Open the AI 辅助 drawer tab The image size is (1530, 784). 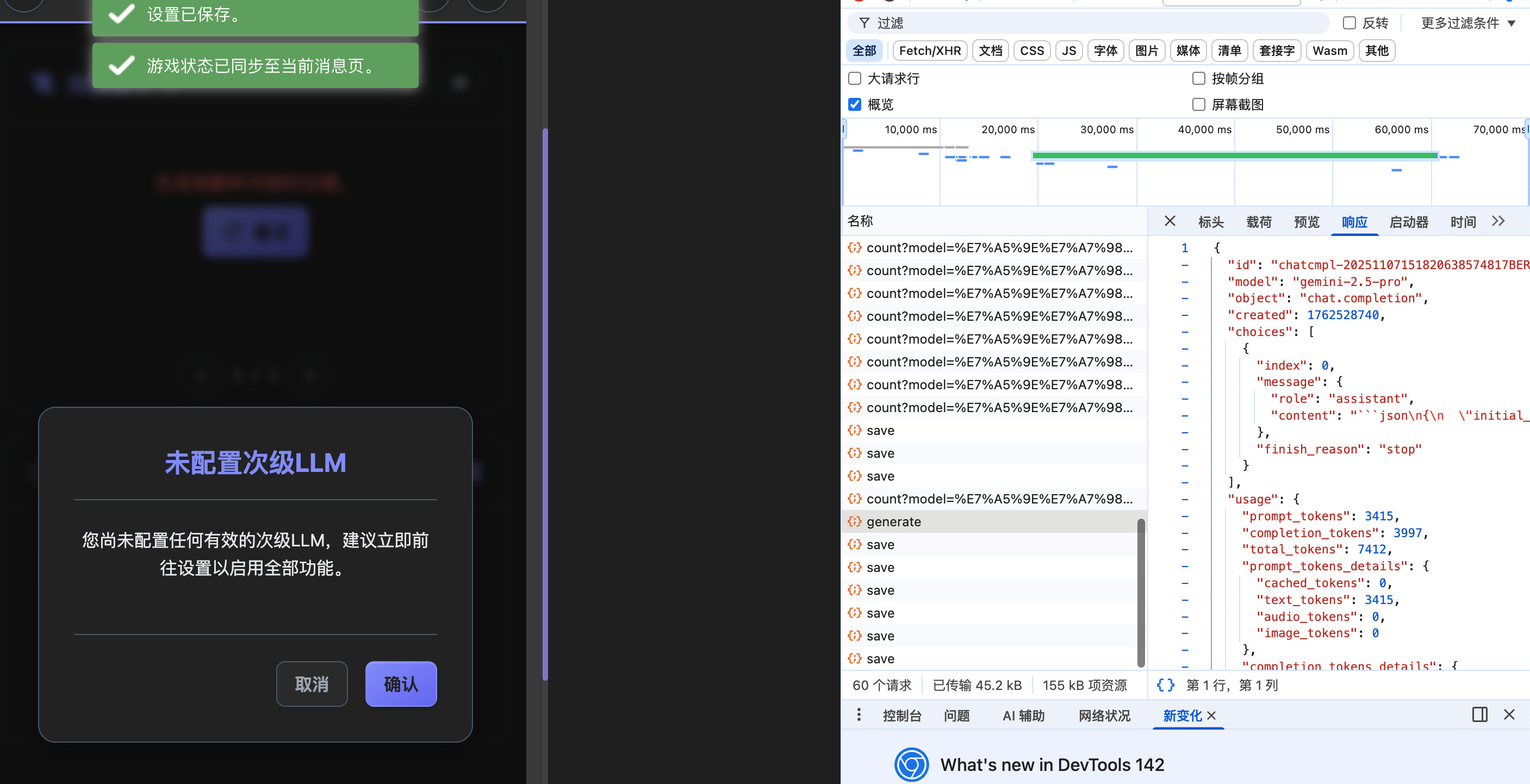(x=1023, y=715)
